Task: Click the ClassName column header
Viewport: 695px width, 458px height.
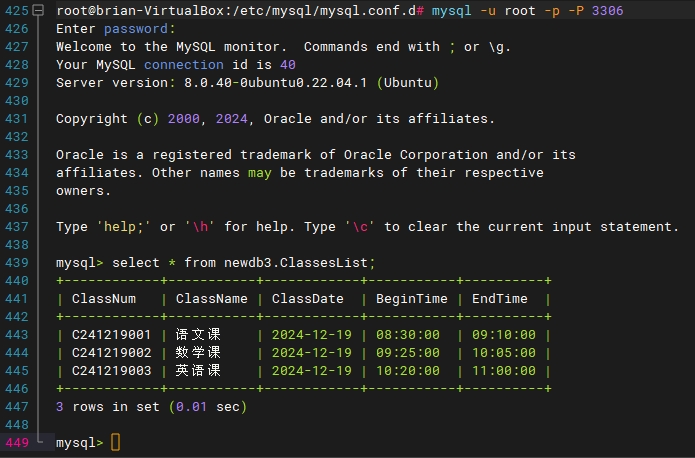Action: point(211,299)
